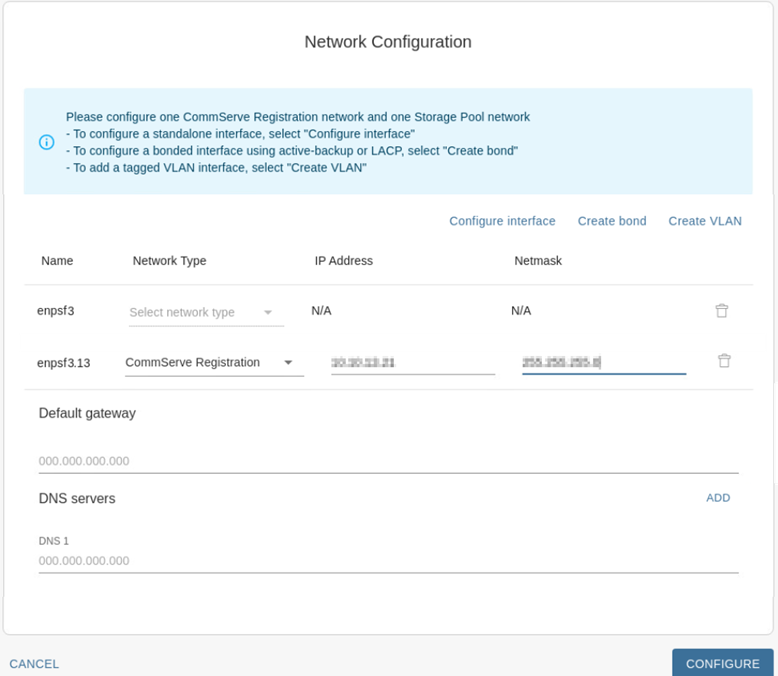The width and height of the screenshot is (778, 676).
Task: Click the trash icon for the enpsf3.13 row
Action: pos(724,361)
